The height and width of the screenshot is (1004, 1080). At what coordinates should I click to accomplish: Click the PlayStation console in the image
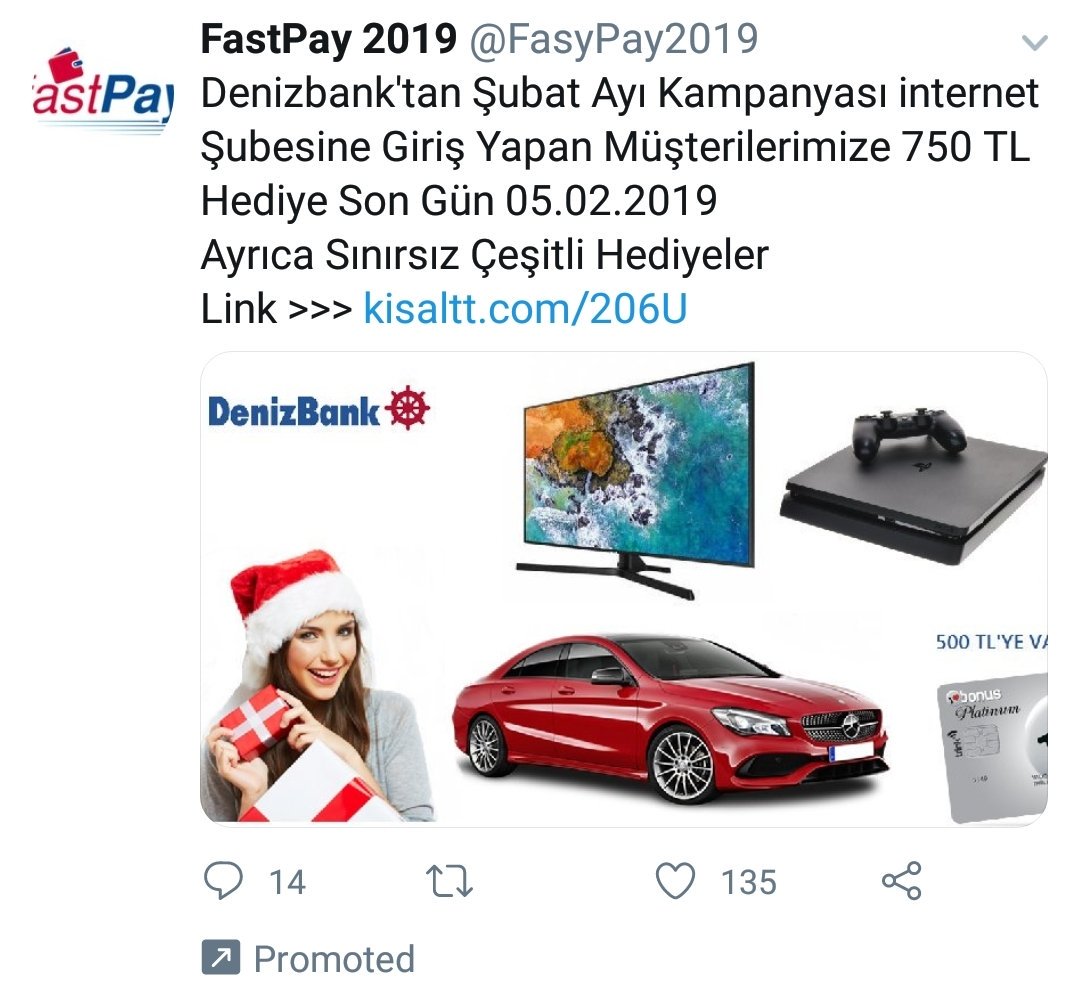[912, 488]
